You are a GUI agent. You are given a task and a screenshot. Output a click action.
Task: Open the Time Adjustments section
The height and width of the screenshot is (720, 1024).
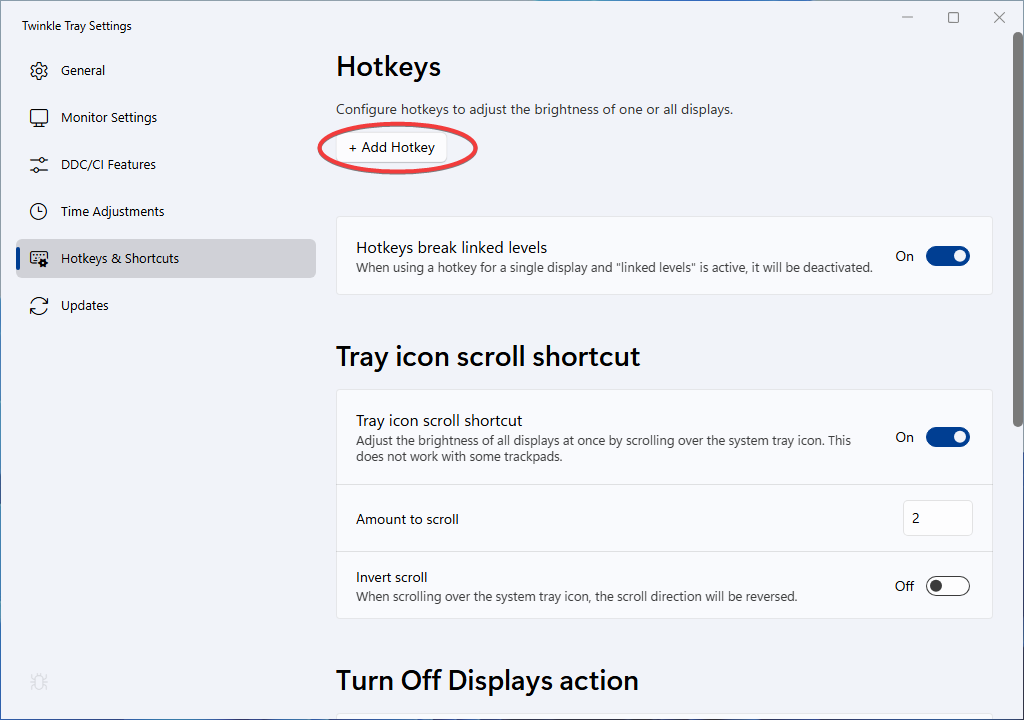point(112,212)
